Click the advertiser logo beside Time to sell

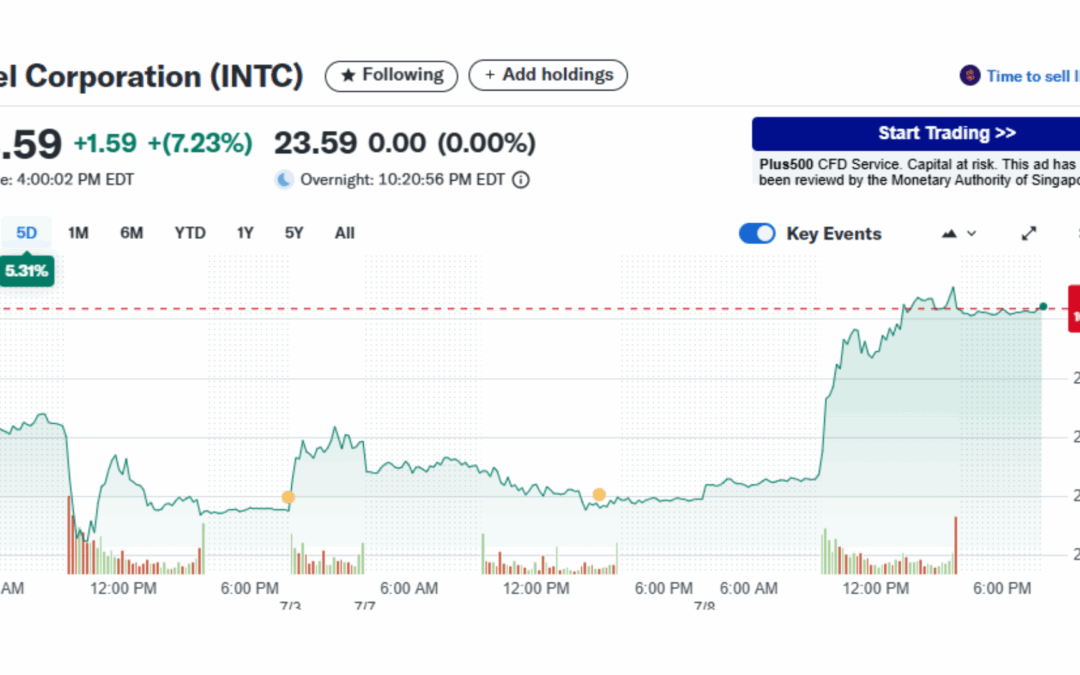click(969, 75)
